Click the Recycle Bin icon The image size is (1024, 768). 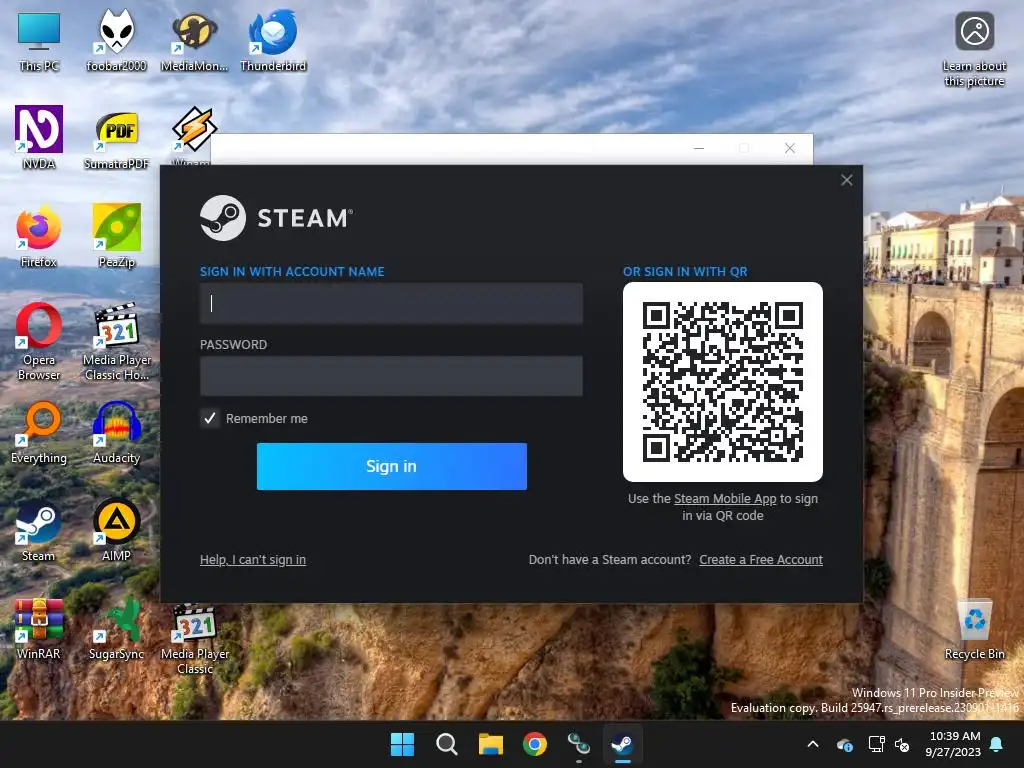[x=974, y=628]
